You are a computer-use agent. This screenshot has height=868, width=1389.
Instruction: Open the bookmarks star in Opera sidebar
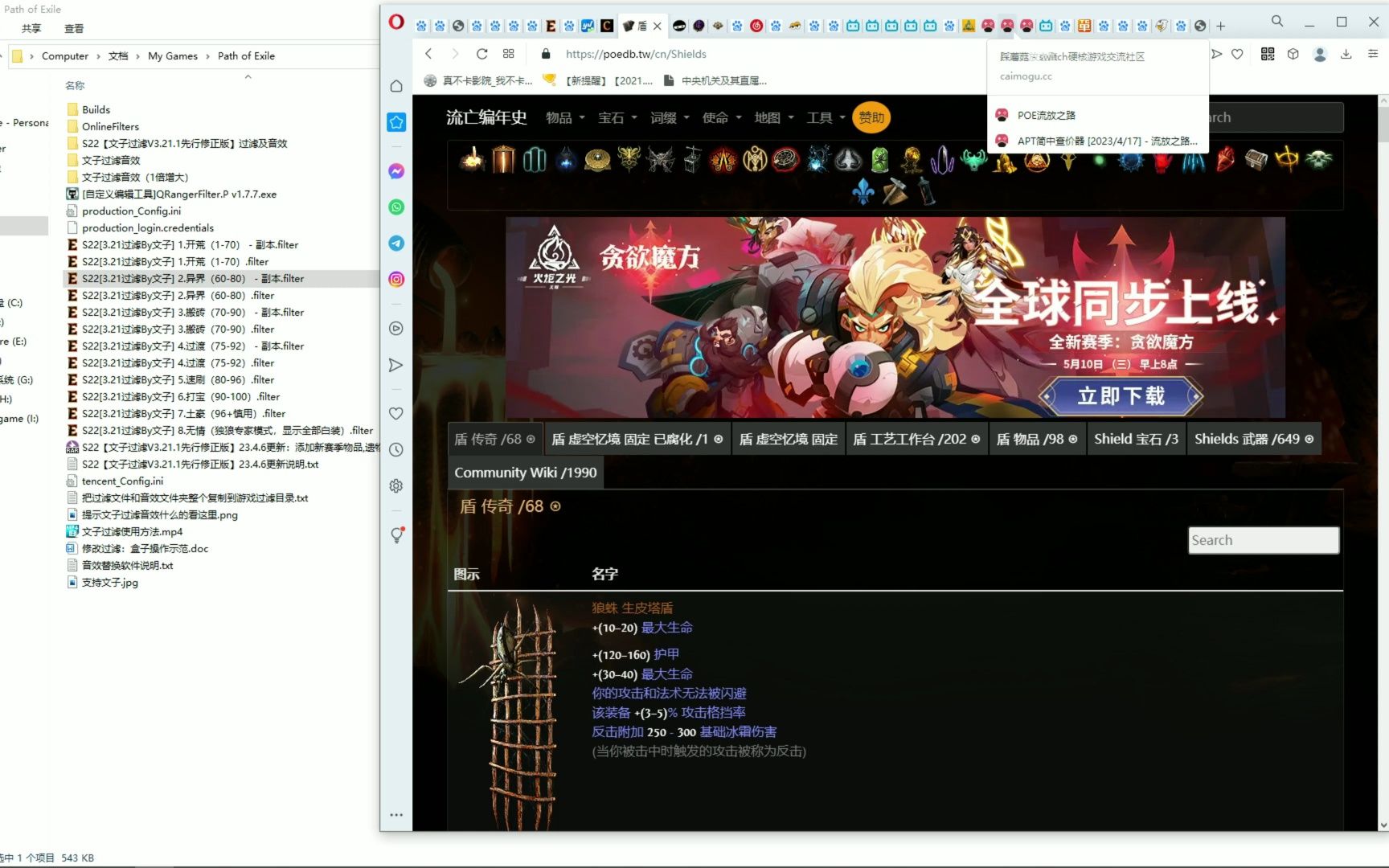396,122
